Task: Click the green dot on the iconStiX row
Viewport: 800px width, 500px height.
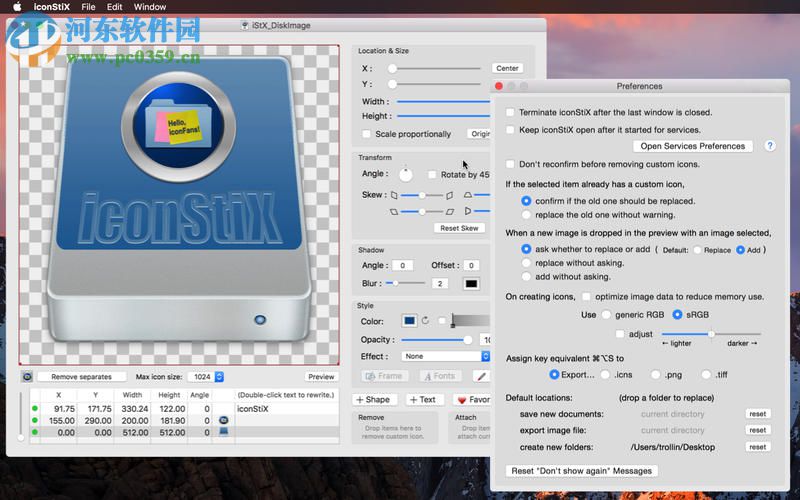Action: click(x=34, y=408)
